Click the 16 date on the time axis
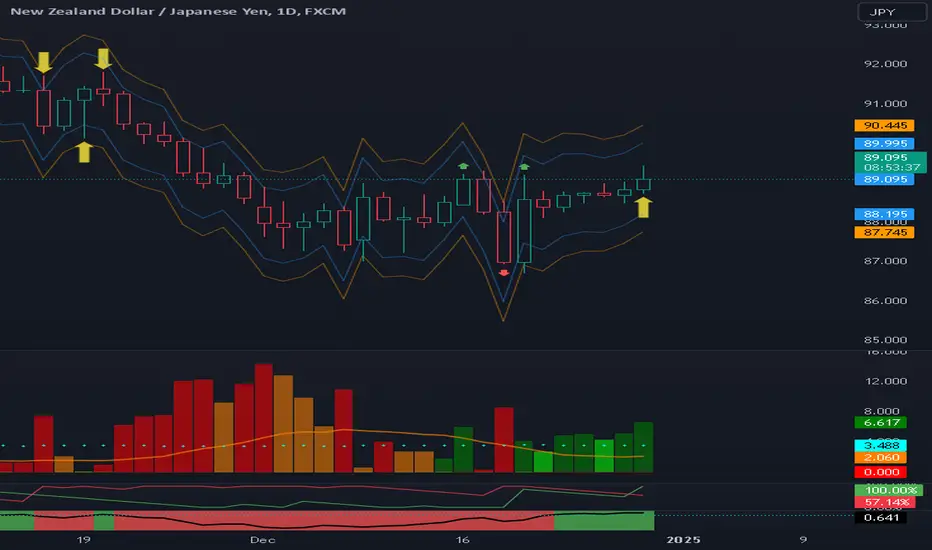Screen dimensions: 932x550 click(x=462, y=540)
